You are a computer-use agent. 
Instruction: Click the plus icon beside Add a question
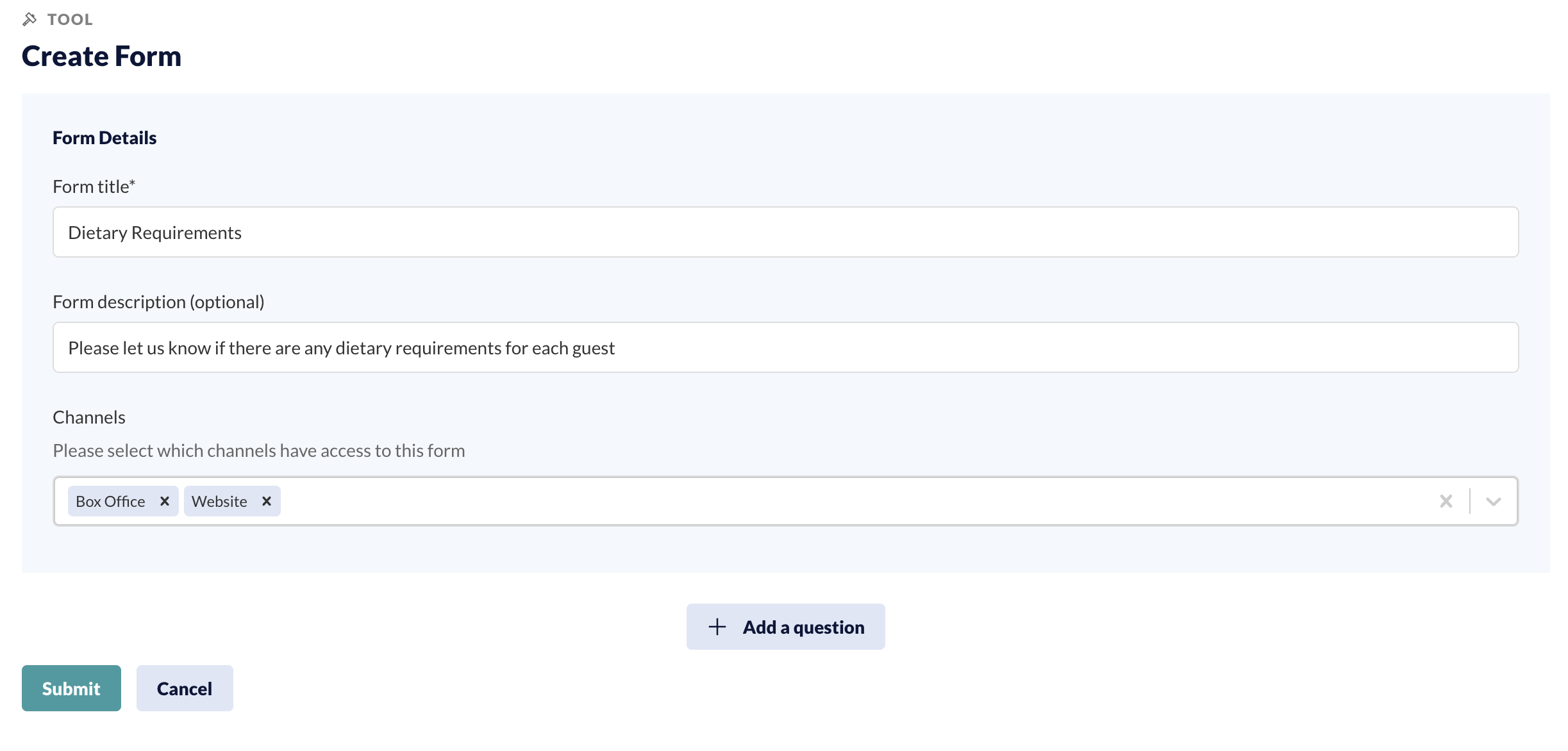pyautogui.click(x=717, y=627)
